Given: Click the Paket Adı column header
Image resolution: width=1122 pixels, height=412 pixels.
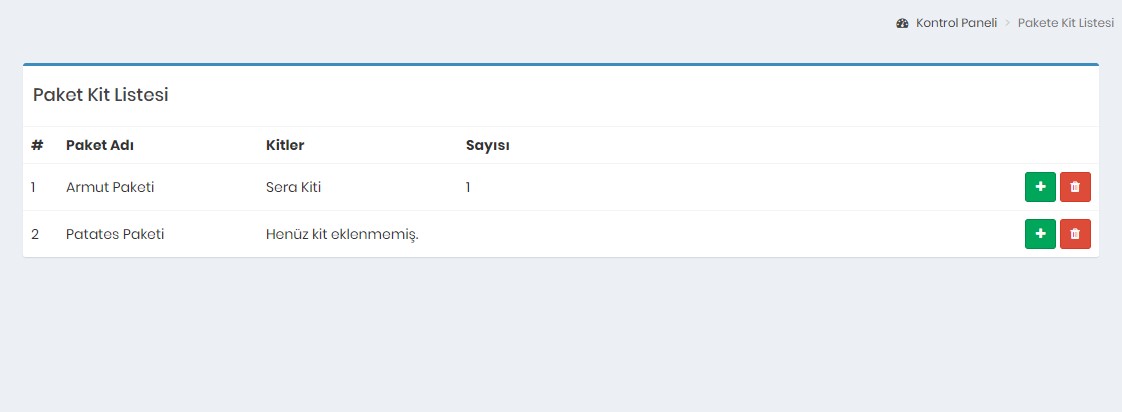Looking at the screenshot, I should pyautogui.click(x=100, y=145).
